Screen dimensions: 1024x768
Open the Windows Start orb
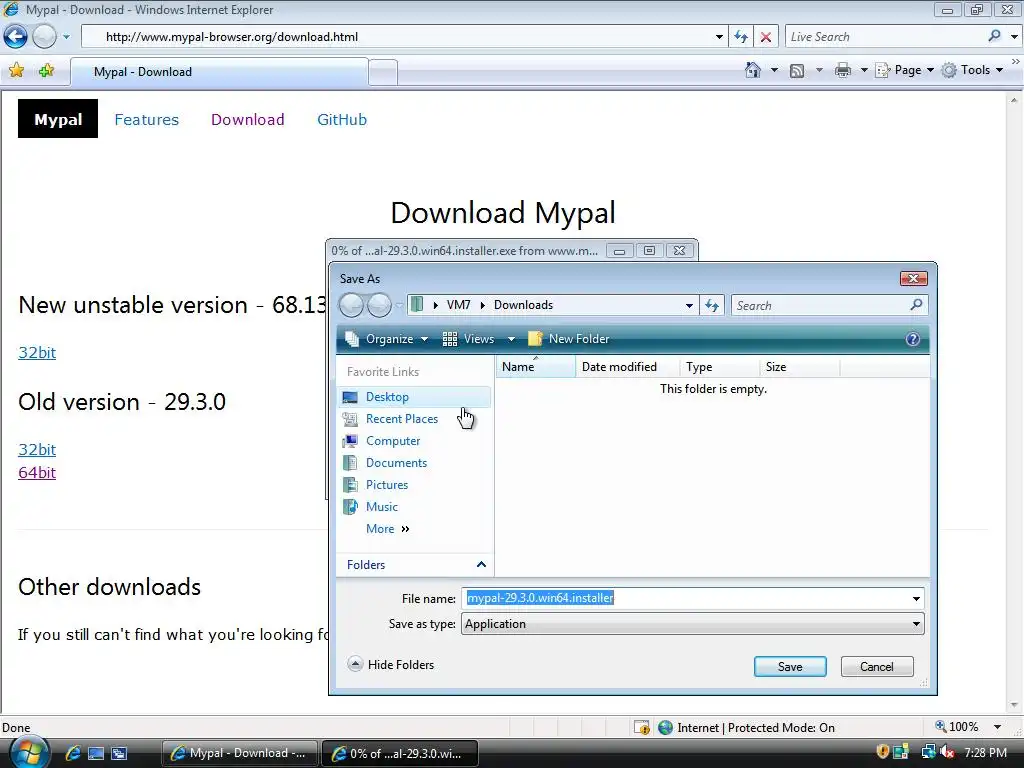pyautogui.click(x=29, y=753)
